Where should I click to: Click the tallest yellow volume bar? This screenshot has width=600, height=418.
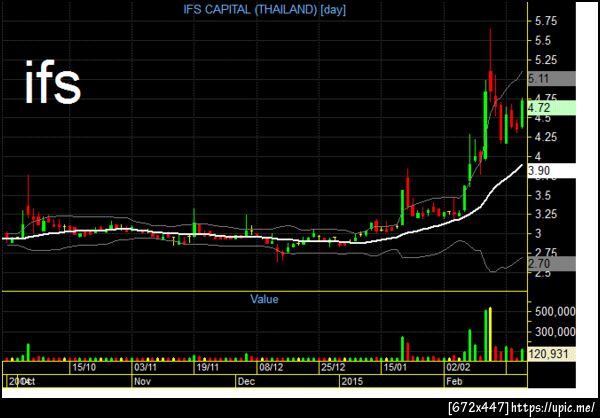[490, 334]
